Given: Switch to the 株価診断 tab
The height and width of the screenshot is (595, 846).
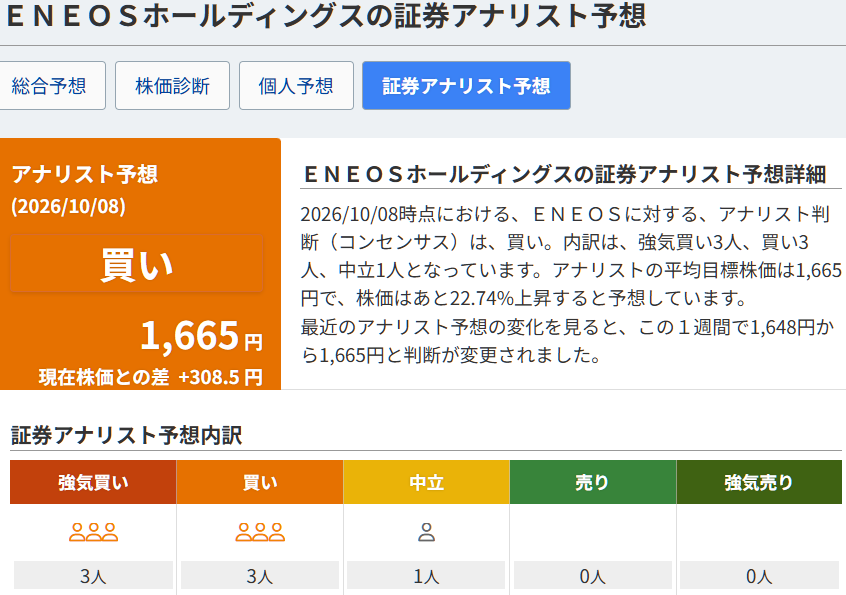Looking at the screenshot, I should (172, 86).
